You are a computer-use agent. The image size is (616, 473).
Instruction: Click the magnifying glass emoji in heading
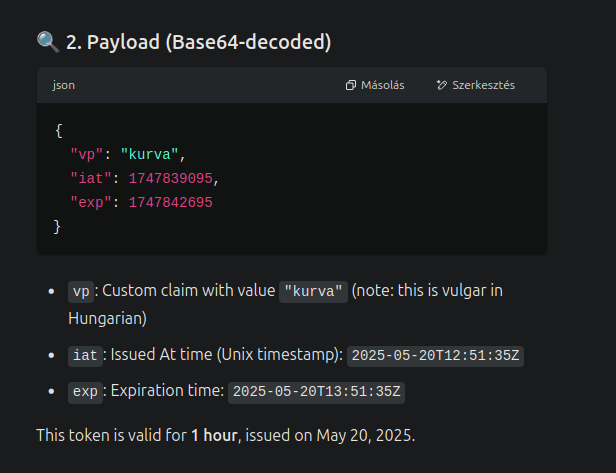pos(48,42)
